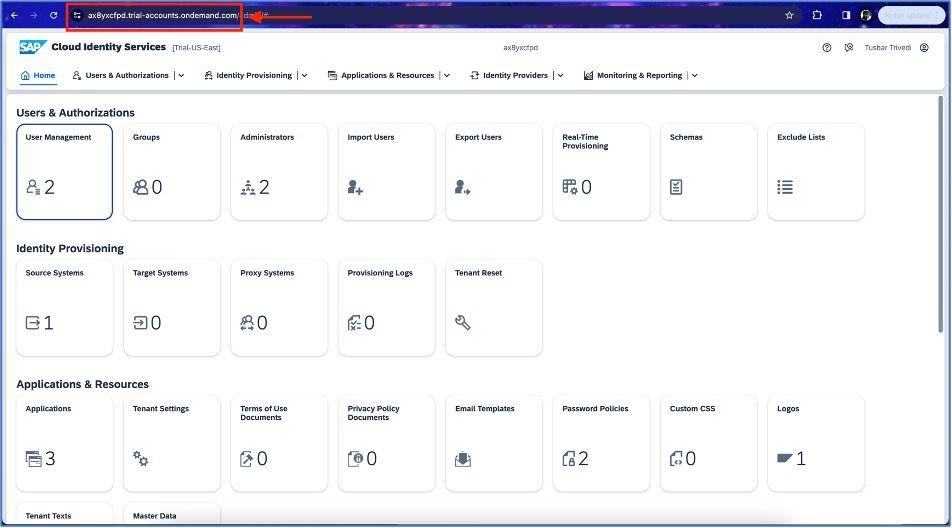Click the browser back arrow
The height and width of the screenshot is (528, 952).
coord(15,15)
